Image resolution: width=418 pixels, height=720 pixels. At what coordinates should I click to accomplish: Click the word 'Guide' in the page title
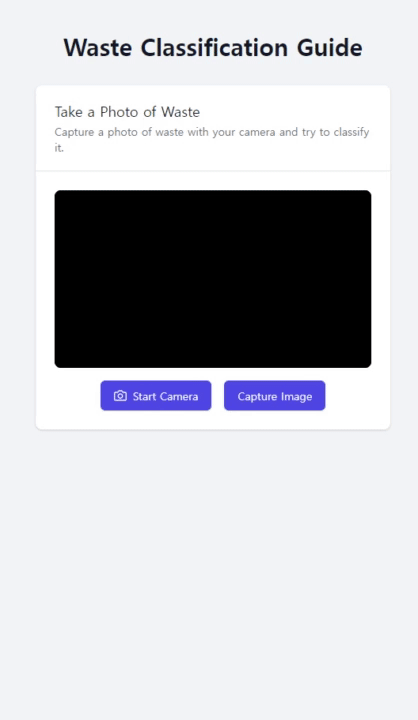tap(329, 48)
